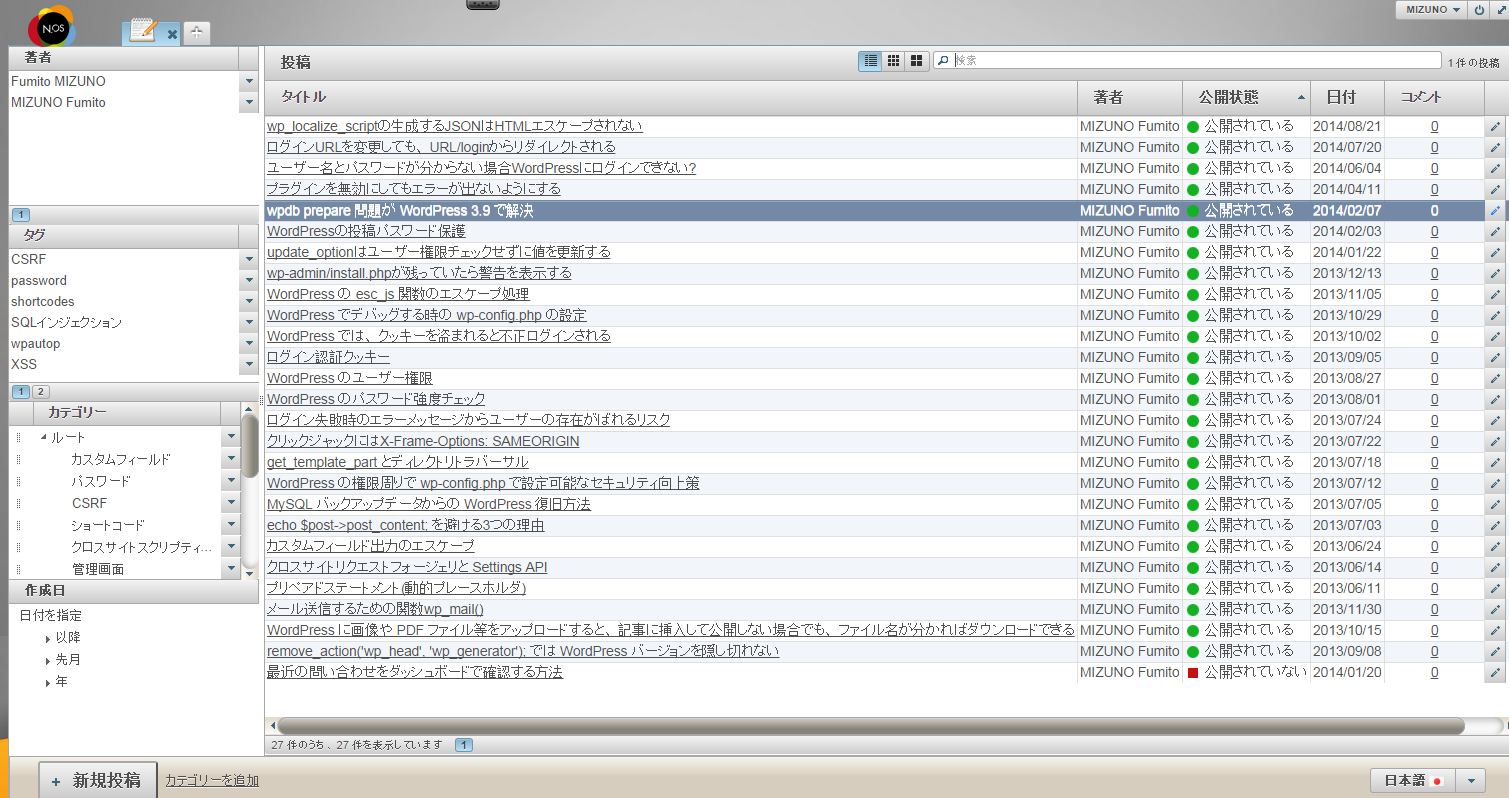1509x798 pixels.
Task: Click the magnifier search icon
Action: 943,61
